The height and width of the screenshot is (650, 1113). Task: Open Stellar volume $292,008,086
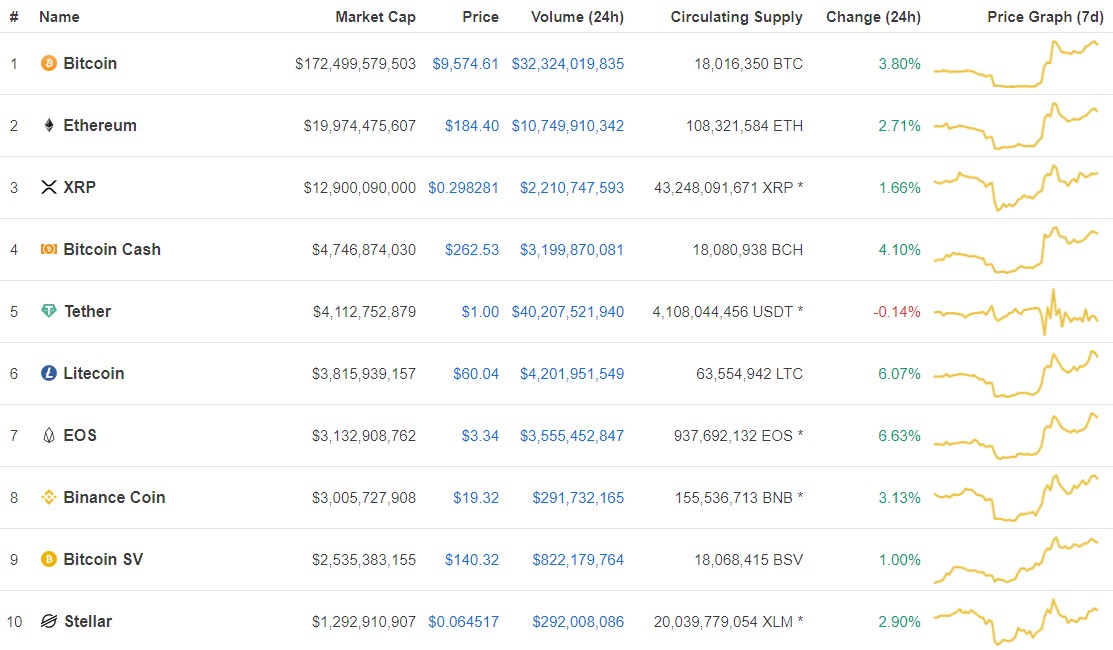(579, 622)
